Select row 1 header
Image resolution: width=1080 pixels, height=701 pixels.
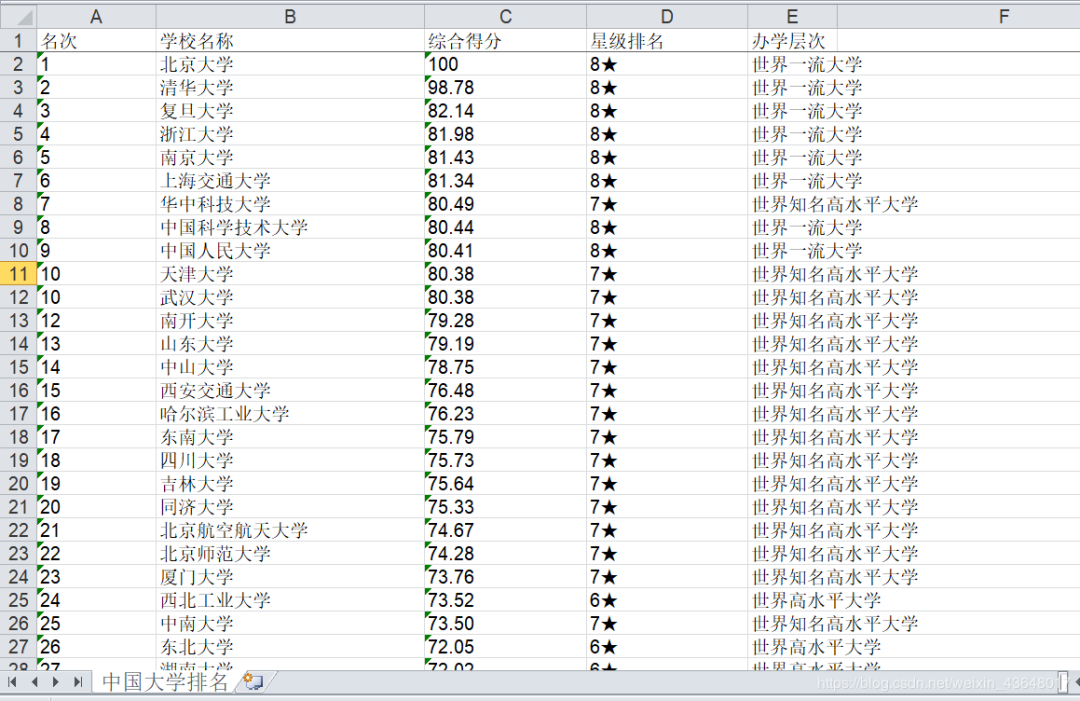pyautogui.click(x=19, y=41)
